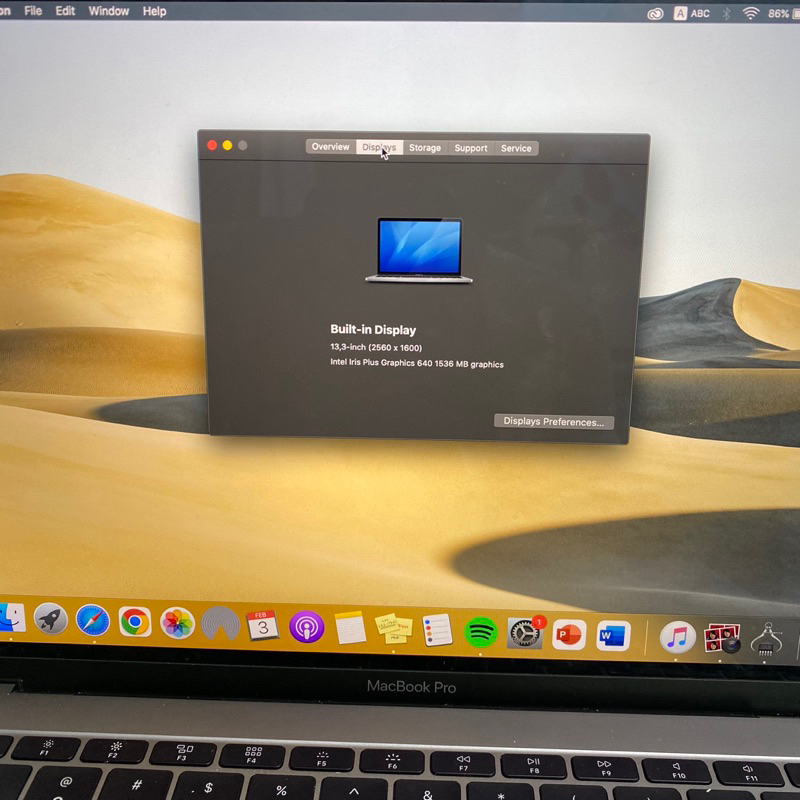
Task: Open System Information chip icon in dock
Action: tap(767, 640)
